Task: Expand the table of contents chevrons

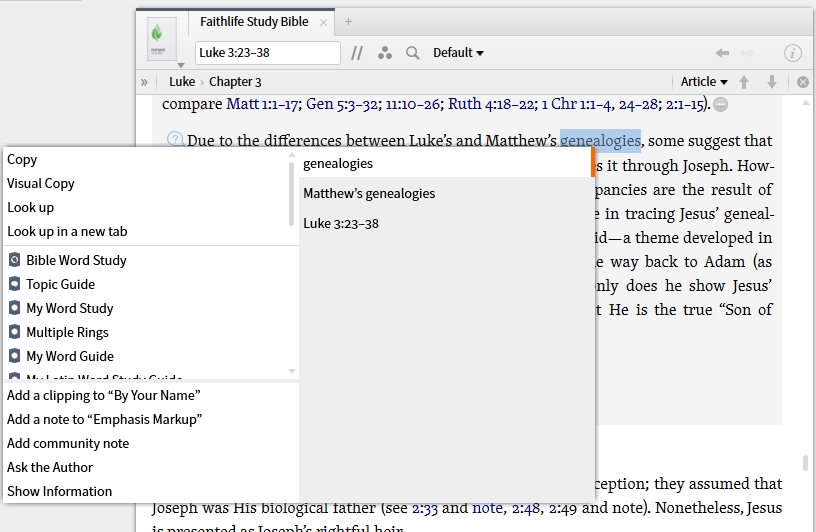Action: click(144, 82)
